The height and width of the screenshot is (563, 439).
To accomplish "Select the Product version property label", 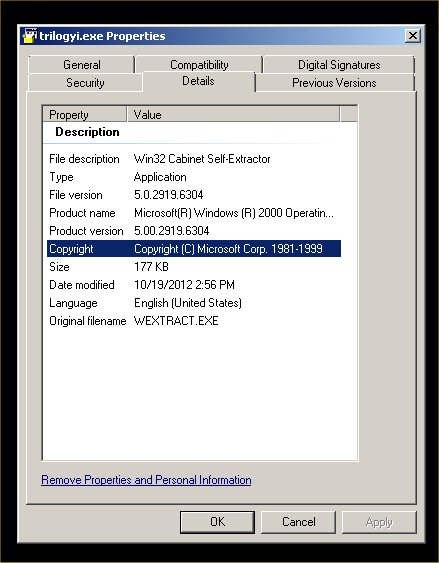I will coord(86,231).
